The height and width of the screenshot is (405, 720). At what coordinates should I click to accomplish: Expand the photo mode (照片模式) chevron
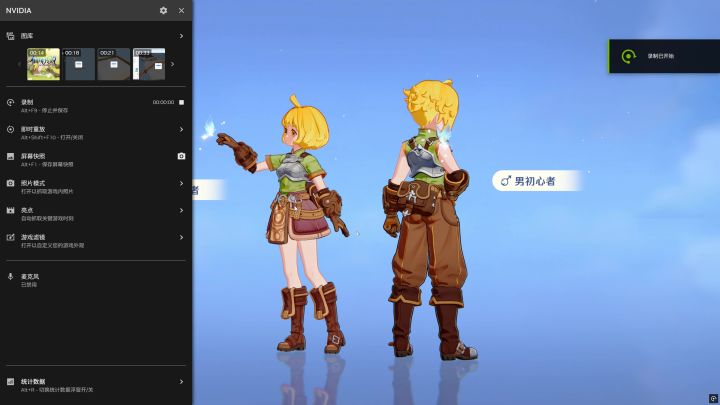181,183
